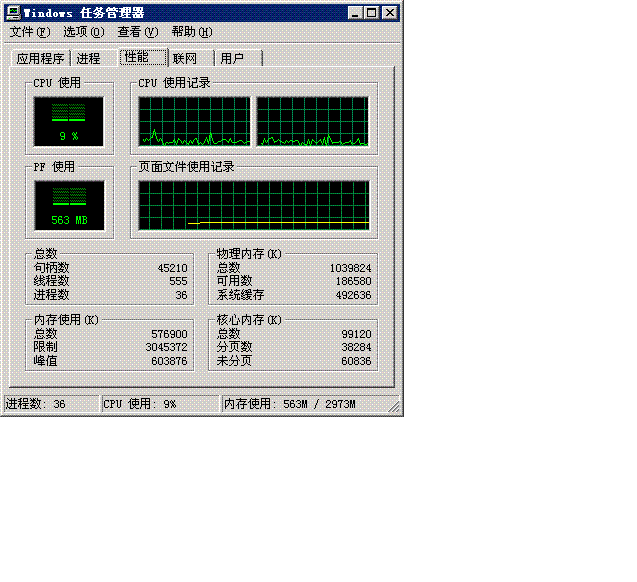Click the 峰值 label
637x582 pixels.
coord(46,361)
